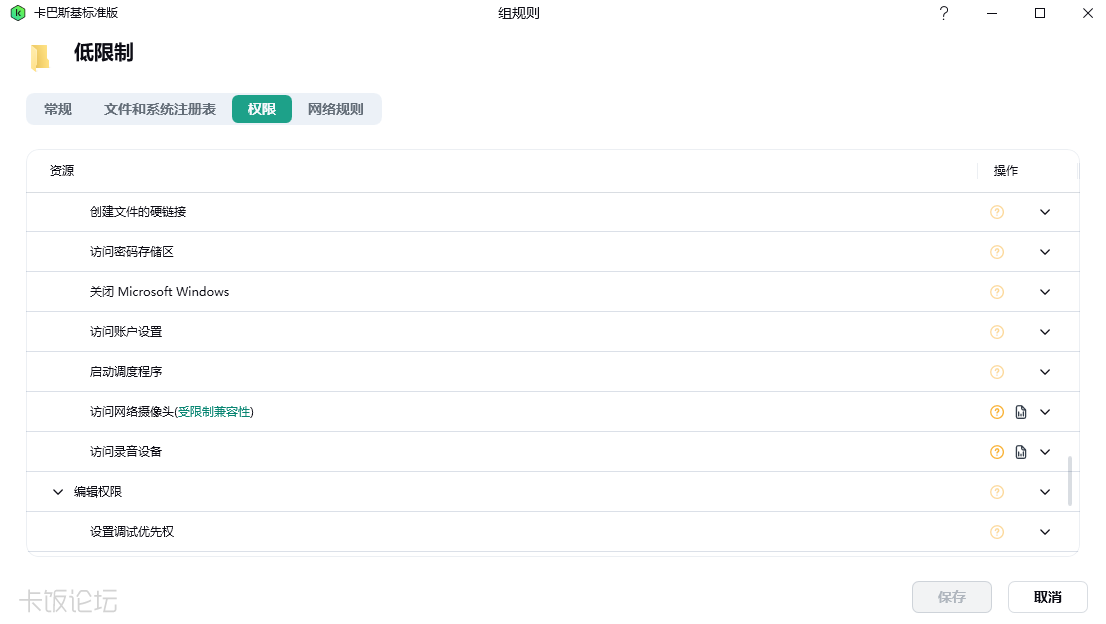Open the help question mark in title bar

[944, 13]
